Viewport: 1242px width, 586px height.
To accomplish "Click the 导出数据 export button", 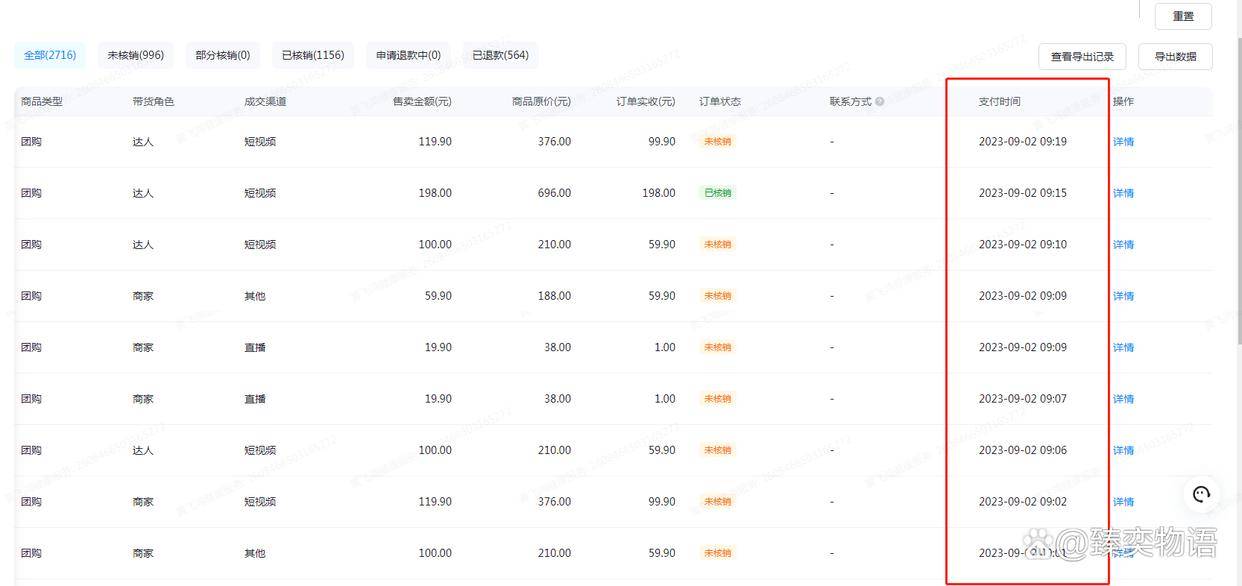I will point(1175,56).
